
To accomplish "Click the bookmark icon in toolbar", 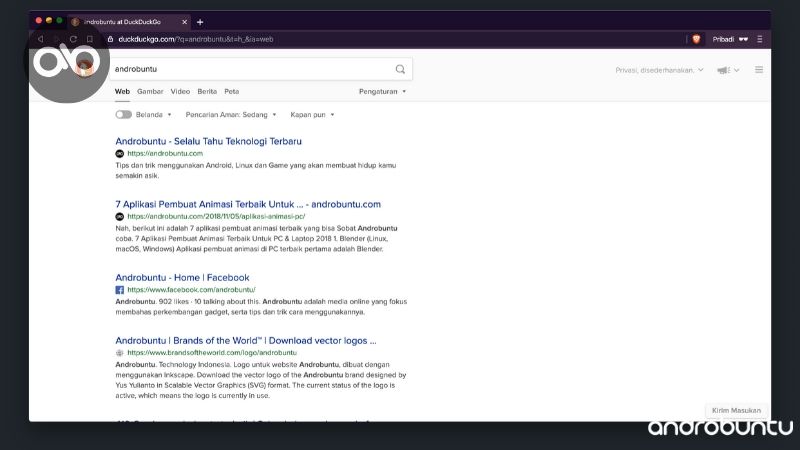I will click(x=90, y=39).
